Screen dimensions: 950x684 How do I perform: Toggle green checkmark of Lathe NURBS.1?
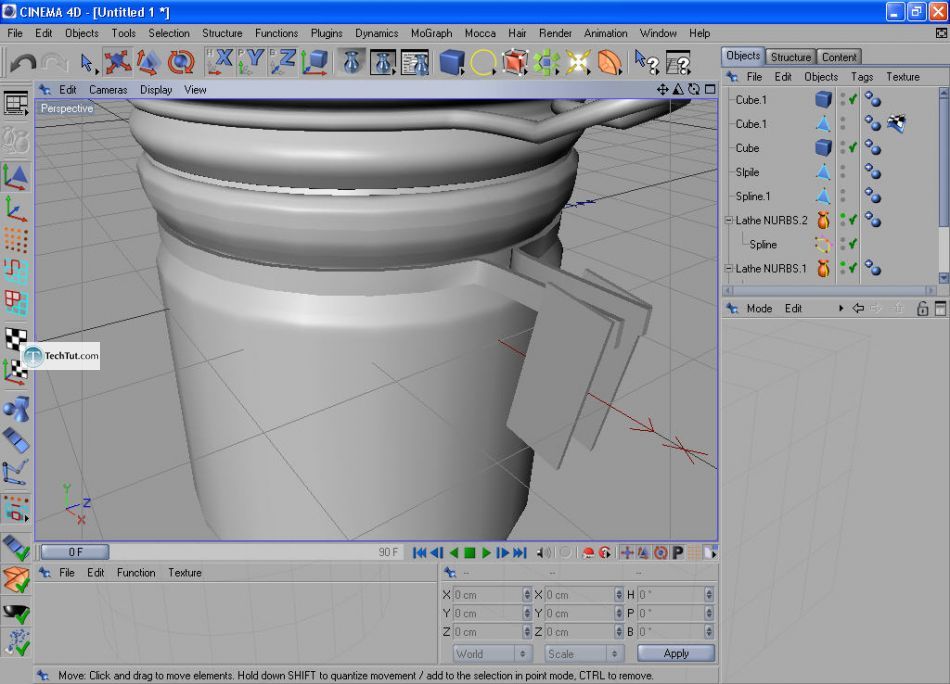[x=853, y=268]
